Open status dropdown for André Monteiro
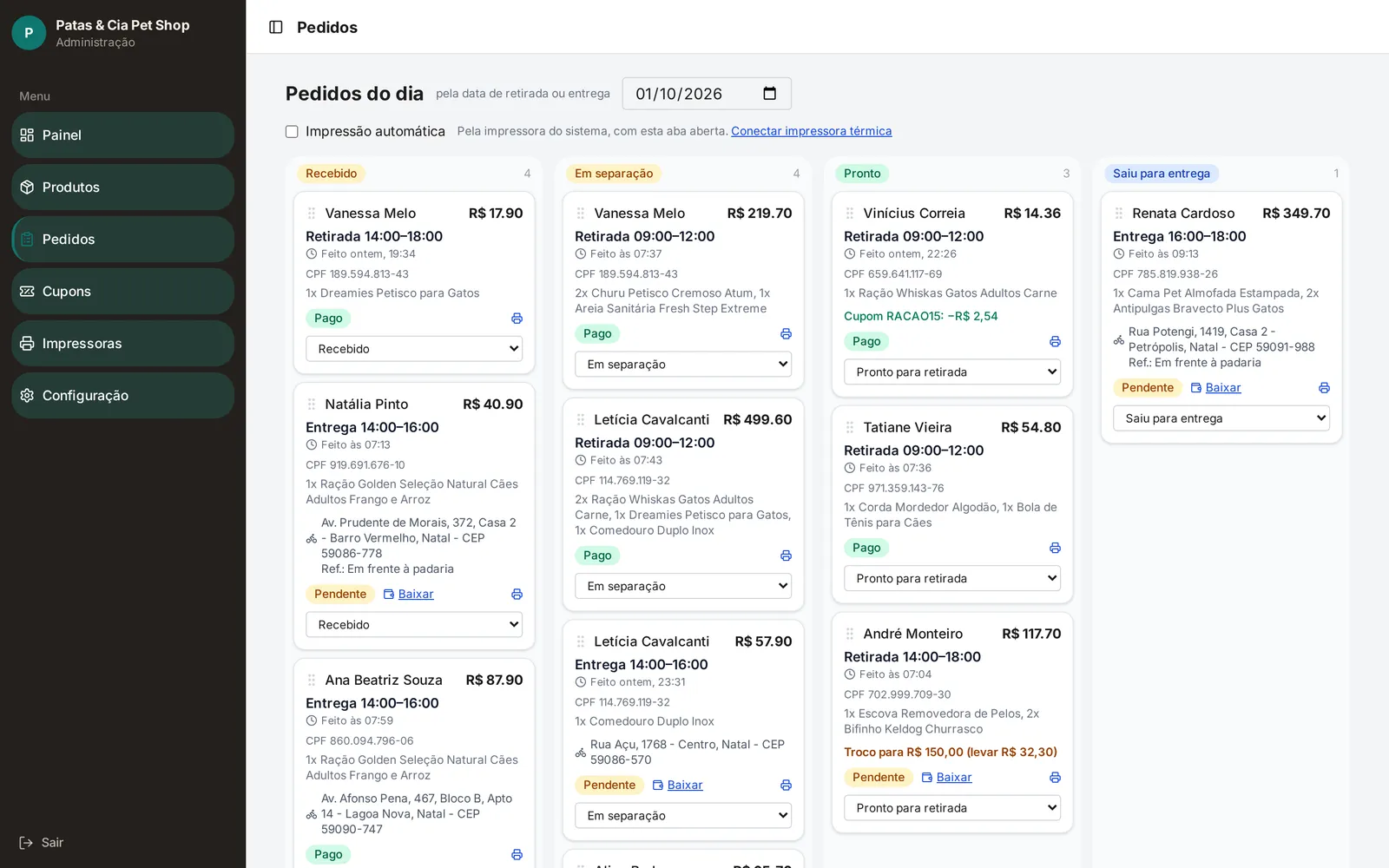The width and height of the screenshot is (1389, 868). click(952, 808)
